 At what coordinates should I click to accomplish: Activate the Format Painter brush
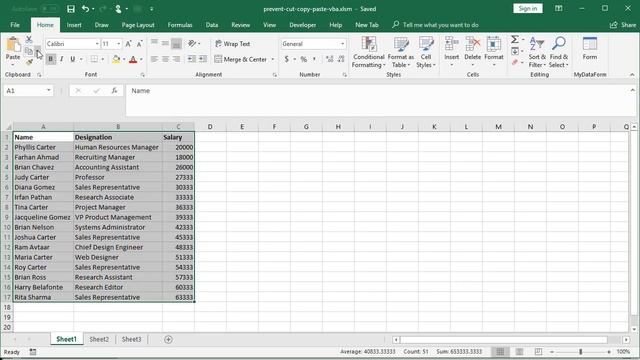pos(29,62)
